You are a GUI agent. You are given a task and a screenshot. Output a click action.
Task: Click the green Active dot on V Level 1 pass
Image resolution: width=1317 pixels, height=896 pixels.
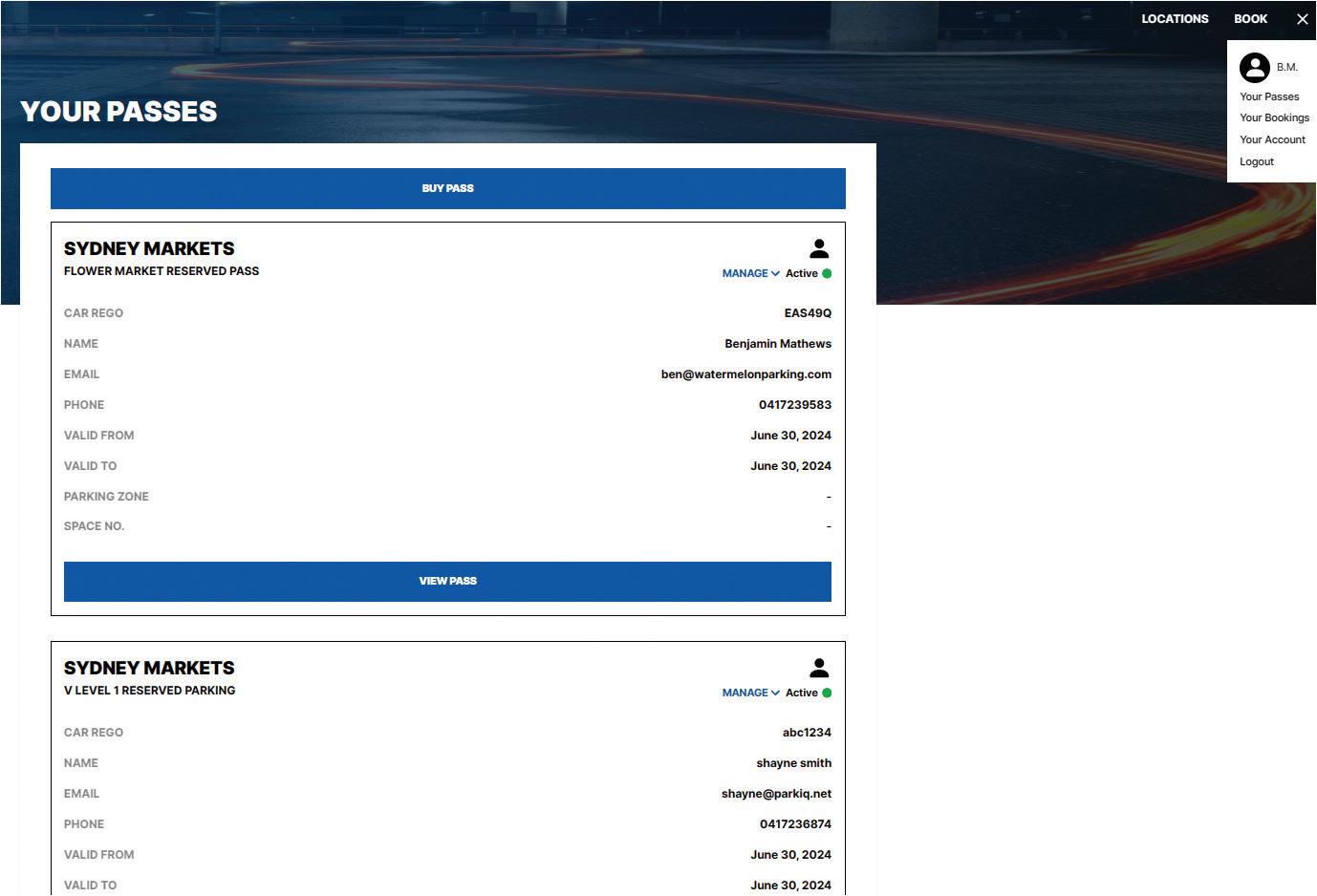tap(827, 693)
